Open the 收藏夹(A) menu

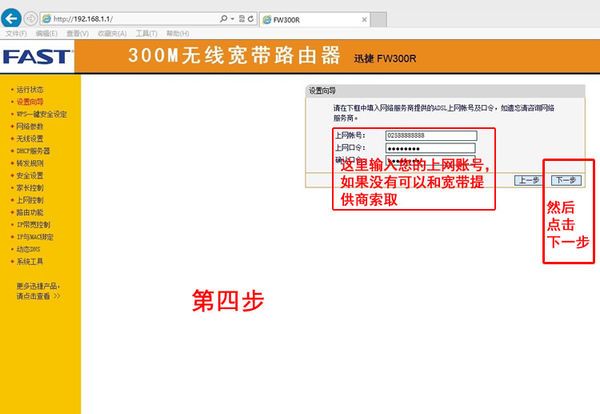(112, 34)
